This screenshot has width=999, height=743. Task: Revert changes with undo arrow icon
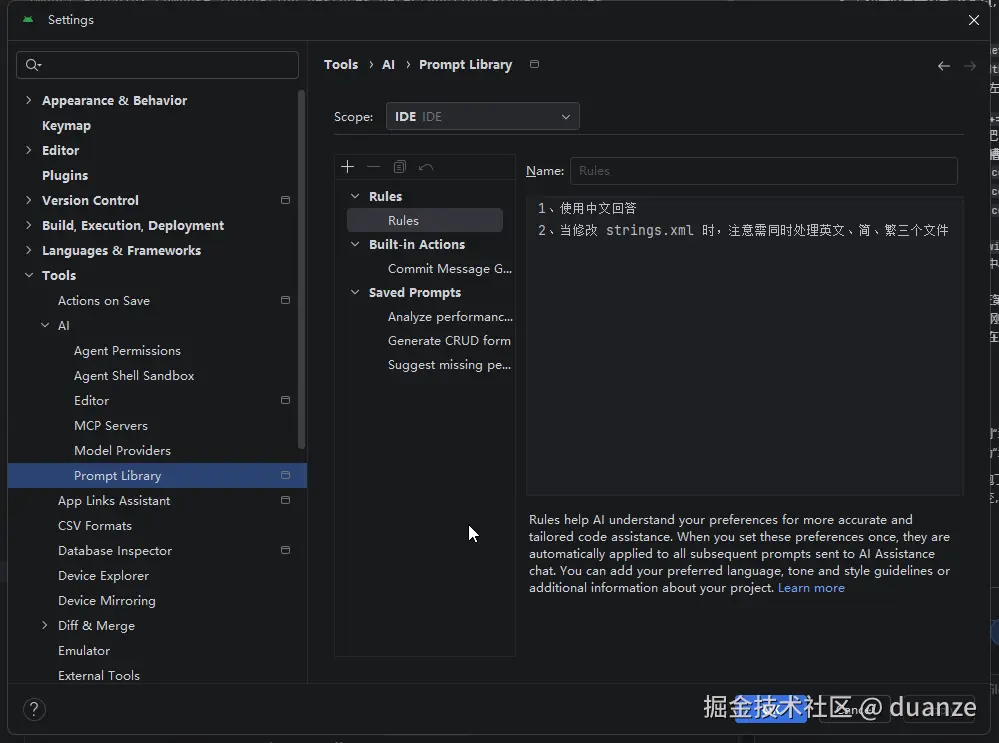click(x=426, y=167)
